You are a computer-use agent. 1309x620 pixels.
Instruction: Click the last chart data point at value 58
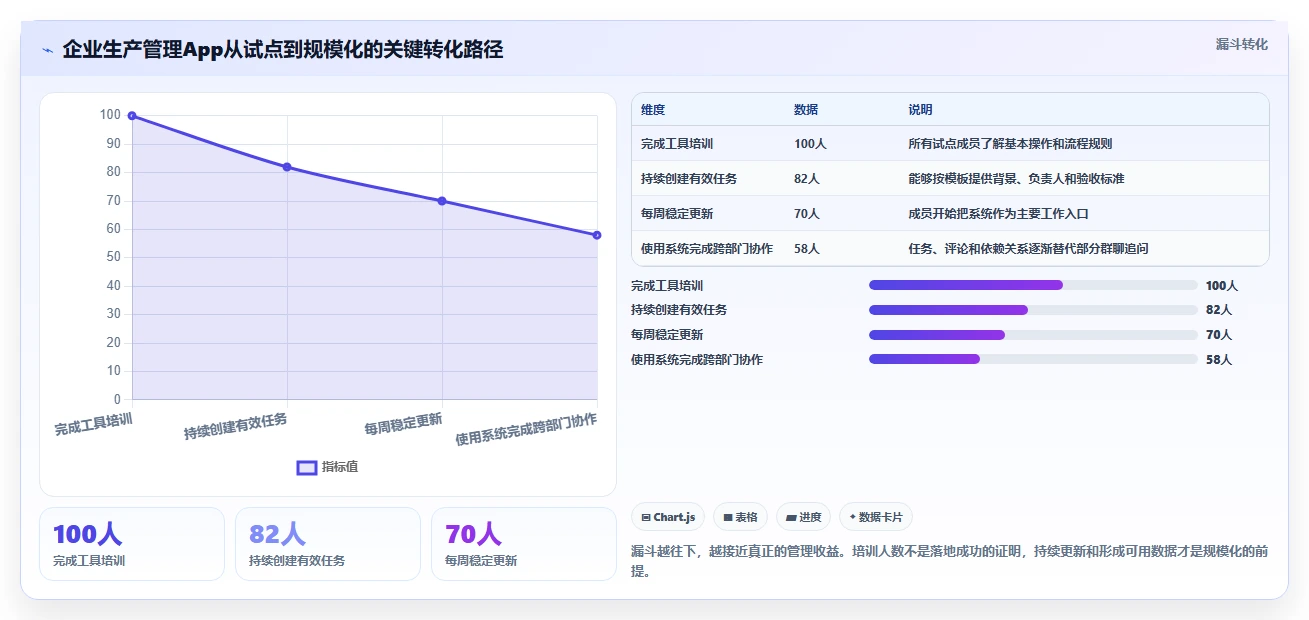(x=597, y=235)
